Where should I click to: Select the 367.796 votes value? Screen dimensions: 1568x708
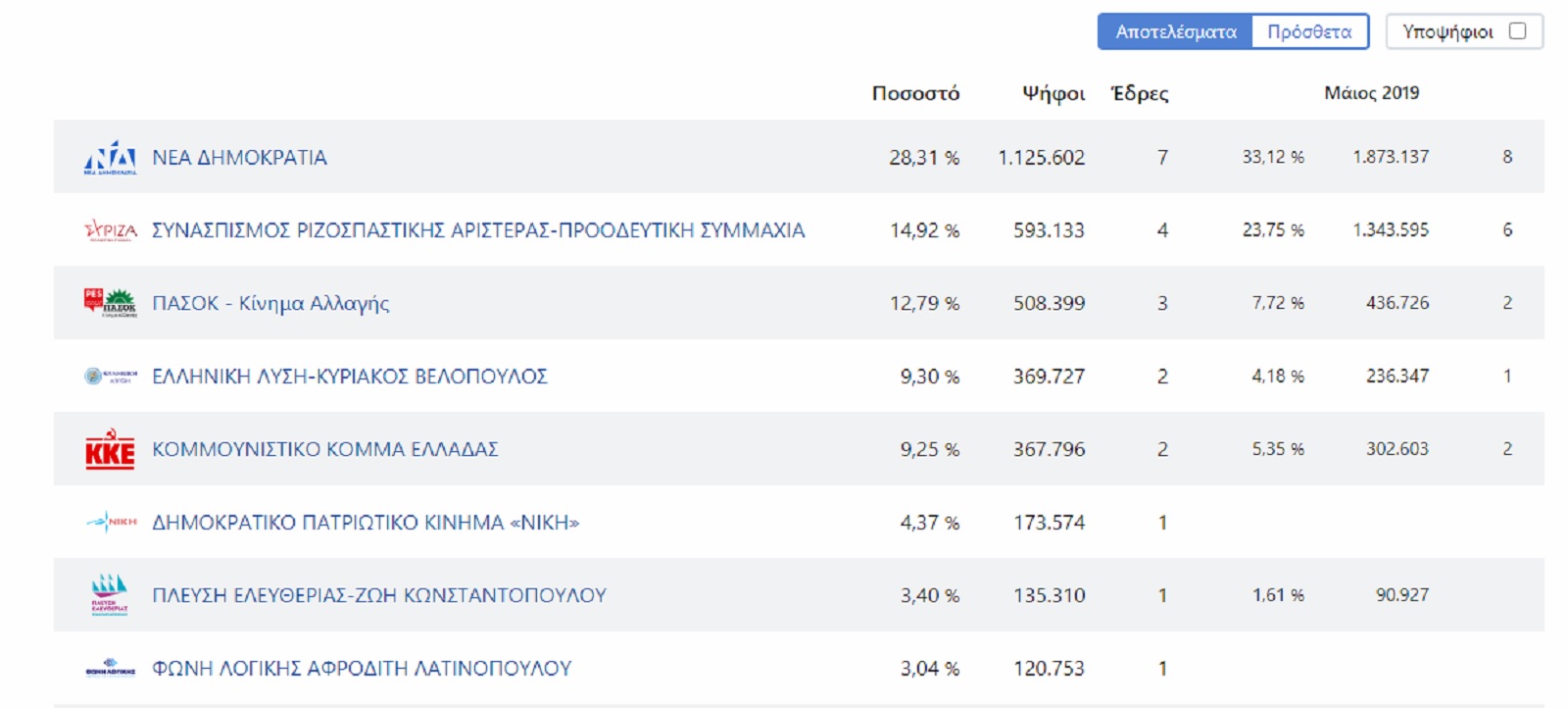click(1049, 449)
